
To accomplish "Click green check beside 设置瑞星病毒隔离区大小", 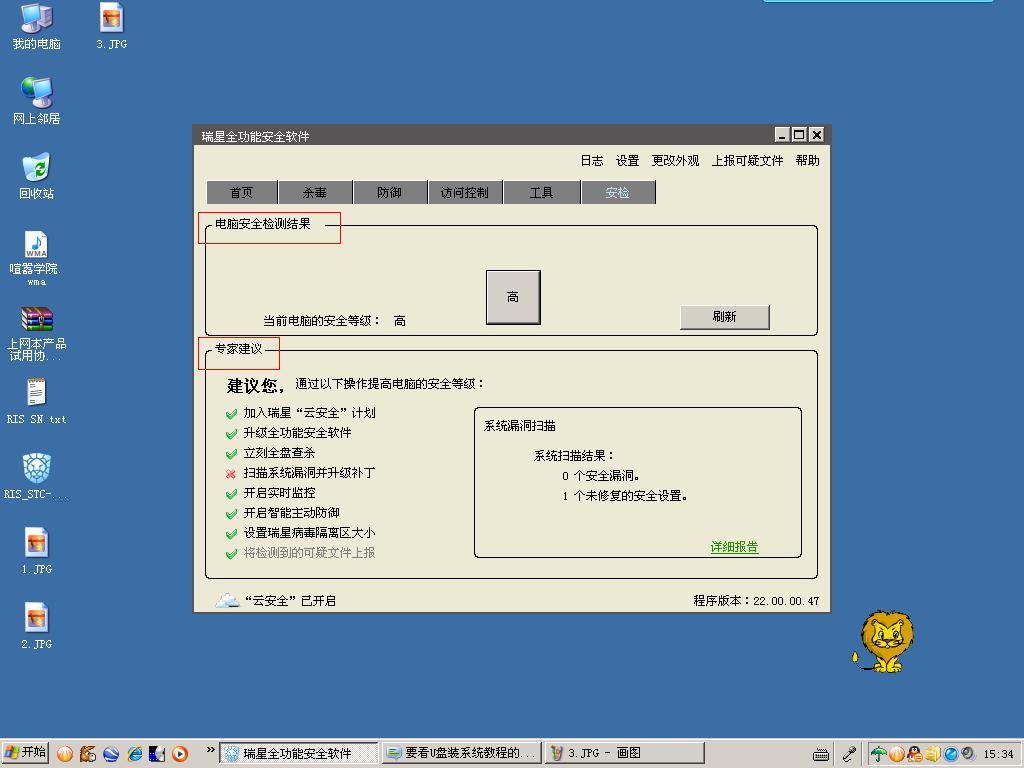I will click(x=231, y=534).
